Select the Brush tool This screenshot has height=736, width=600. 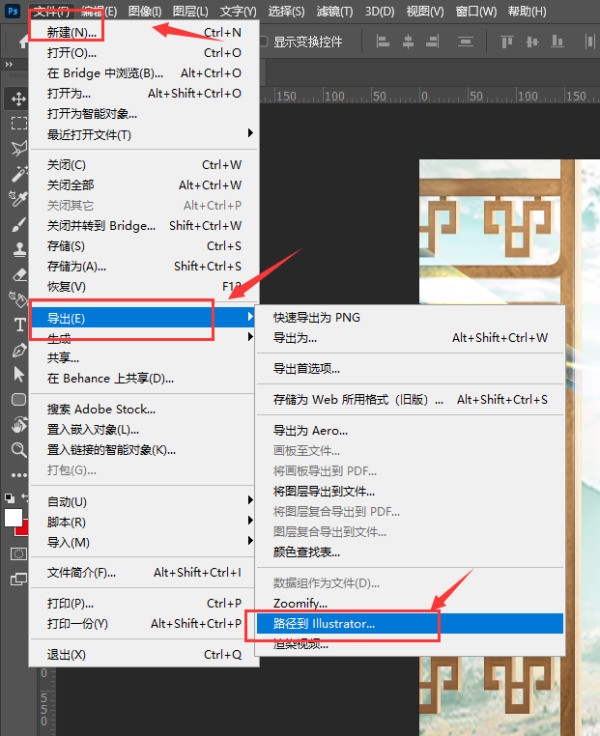point(18,223)
